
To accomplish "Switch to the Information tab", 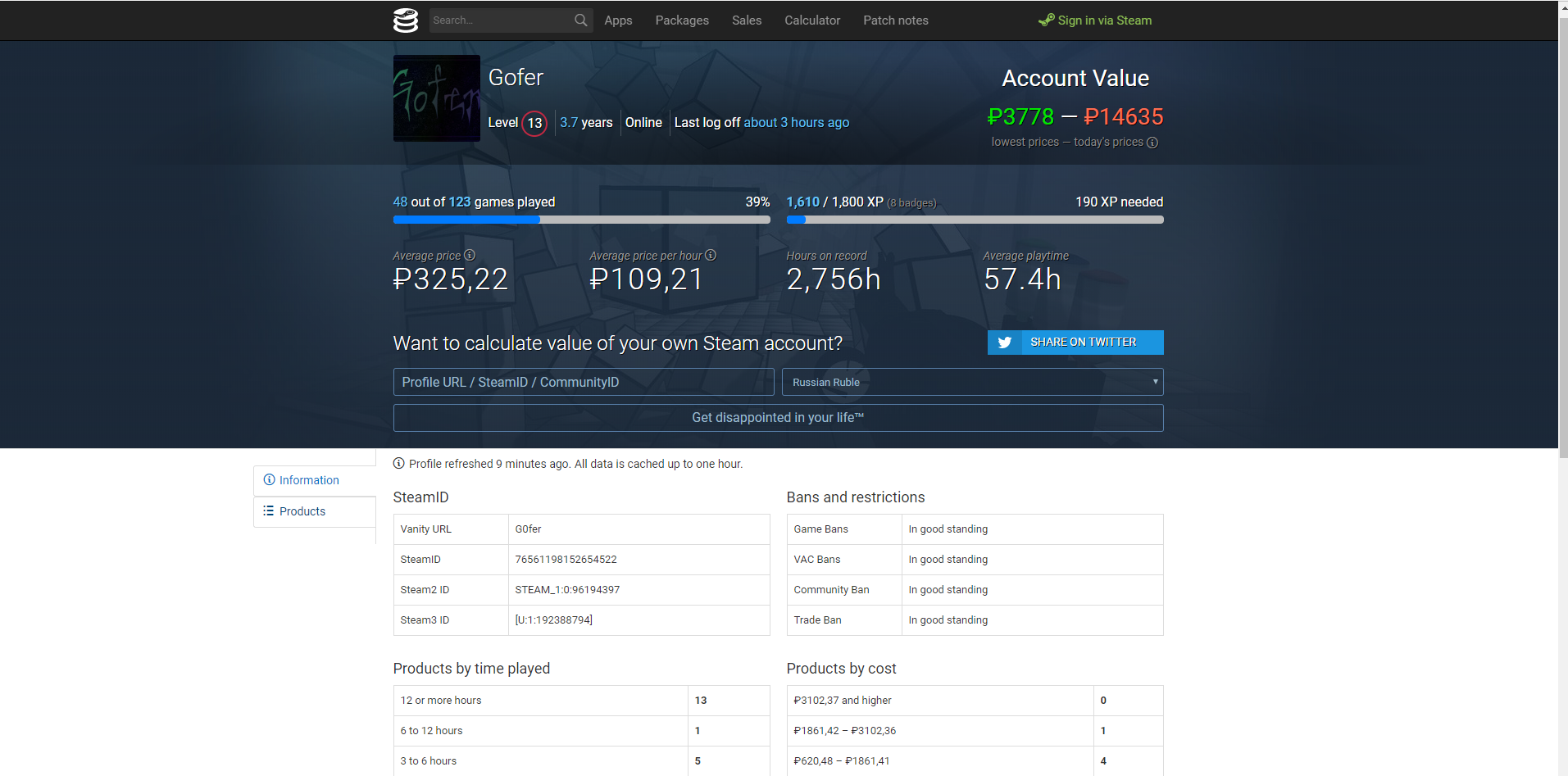I will [309, 480].
